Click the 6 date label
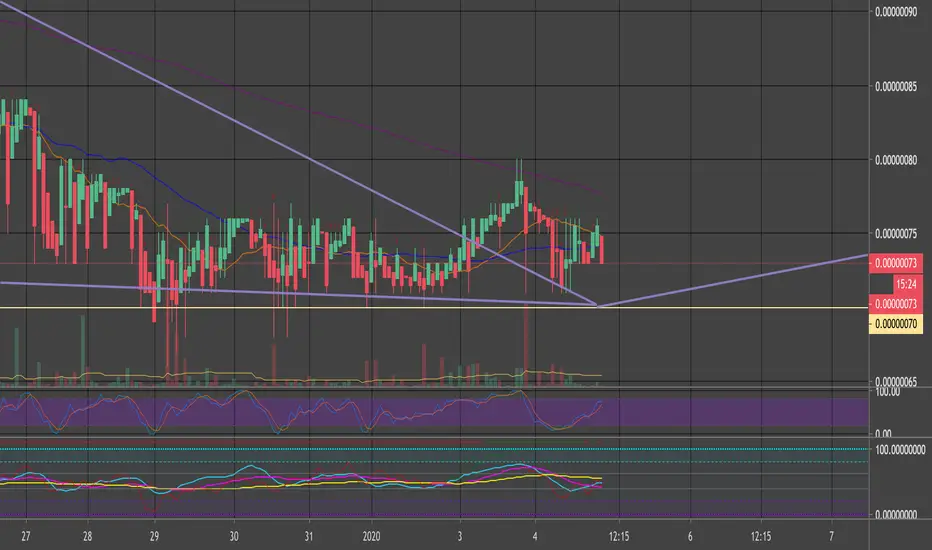The width and height of the screenshot is (932, 550). 690,536
